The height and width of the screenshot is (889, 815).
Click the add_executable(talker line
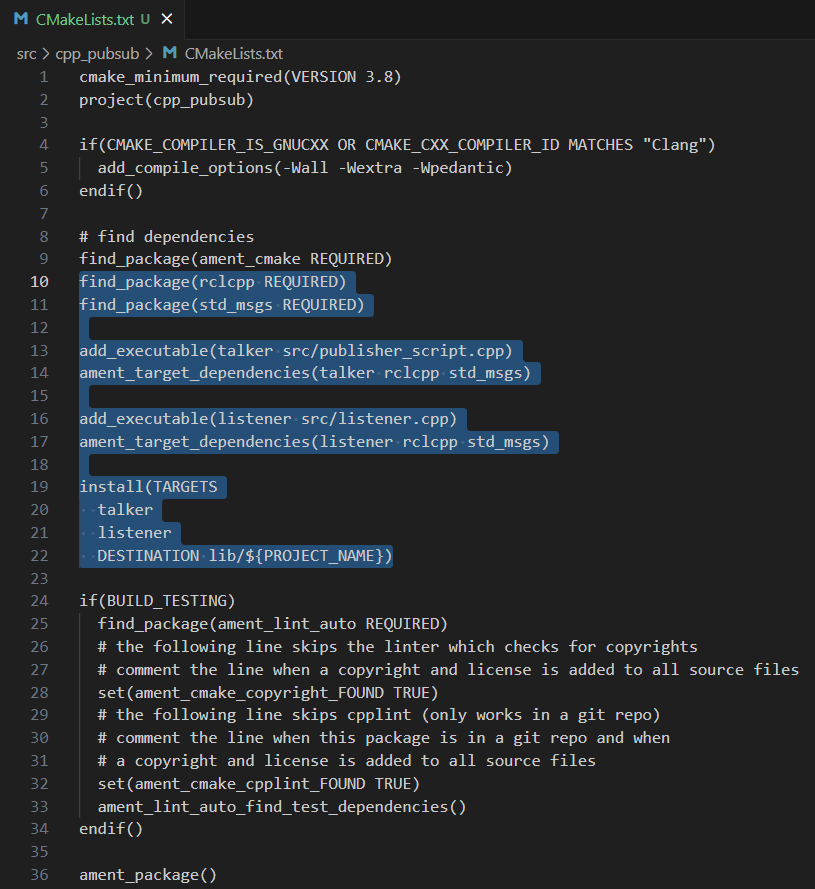click(x=295, y=350)
